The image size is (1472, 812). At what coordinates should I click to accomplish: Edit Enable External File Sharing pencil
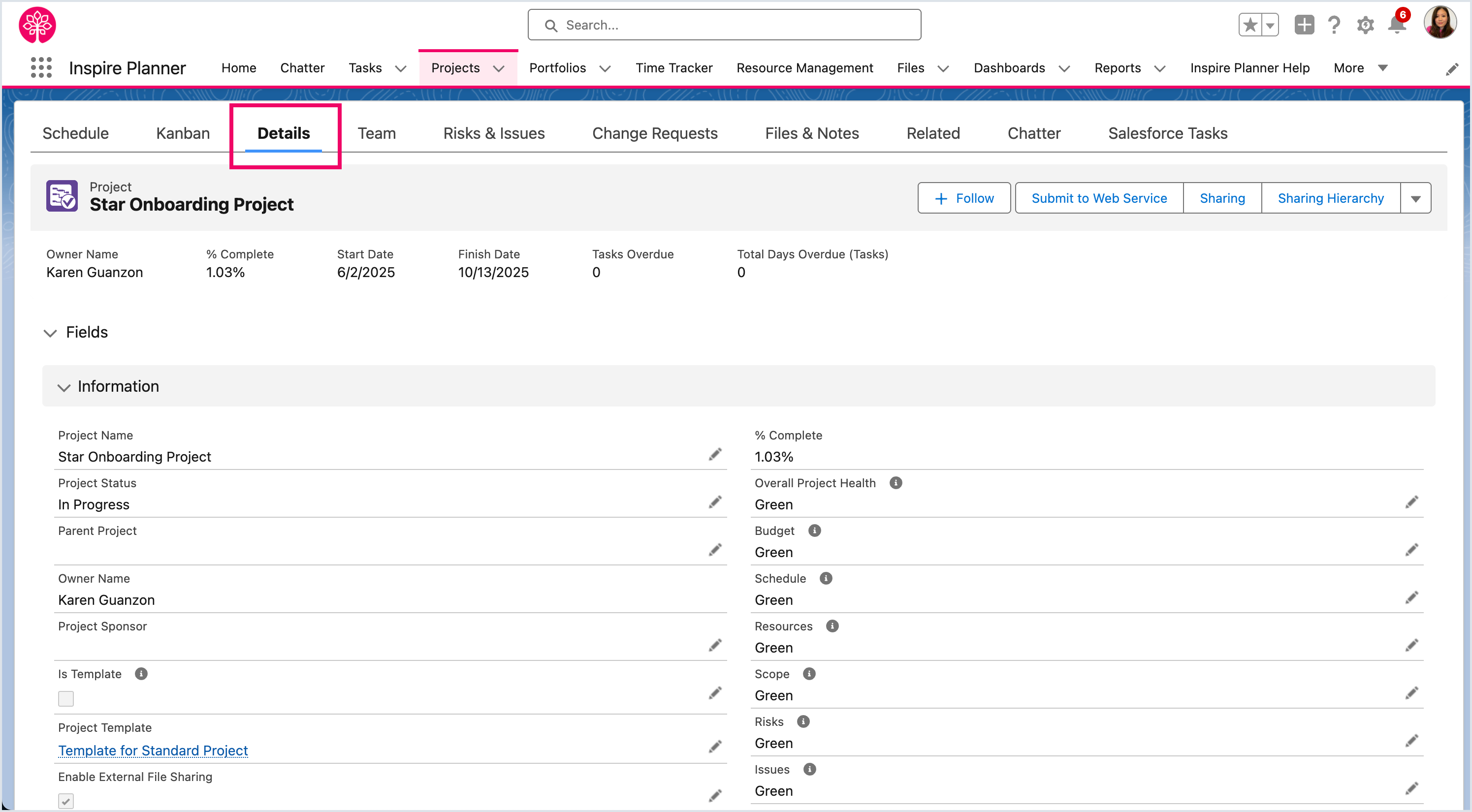[715, 796]
